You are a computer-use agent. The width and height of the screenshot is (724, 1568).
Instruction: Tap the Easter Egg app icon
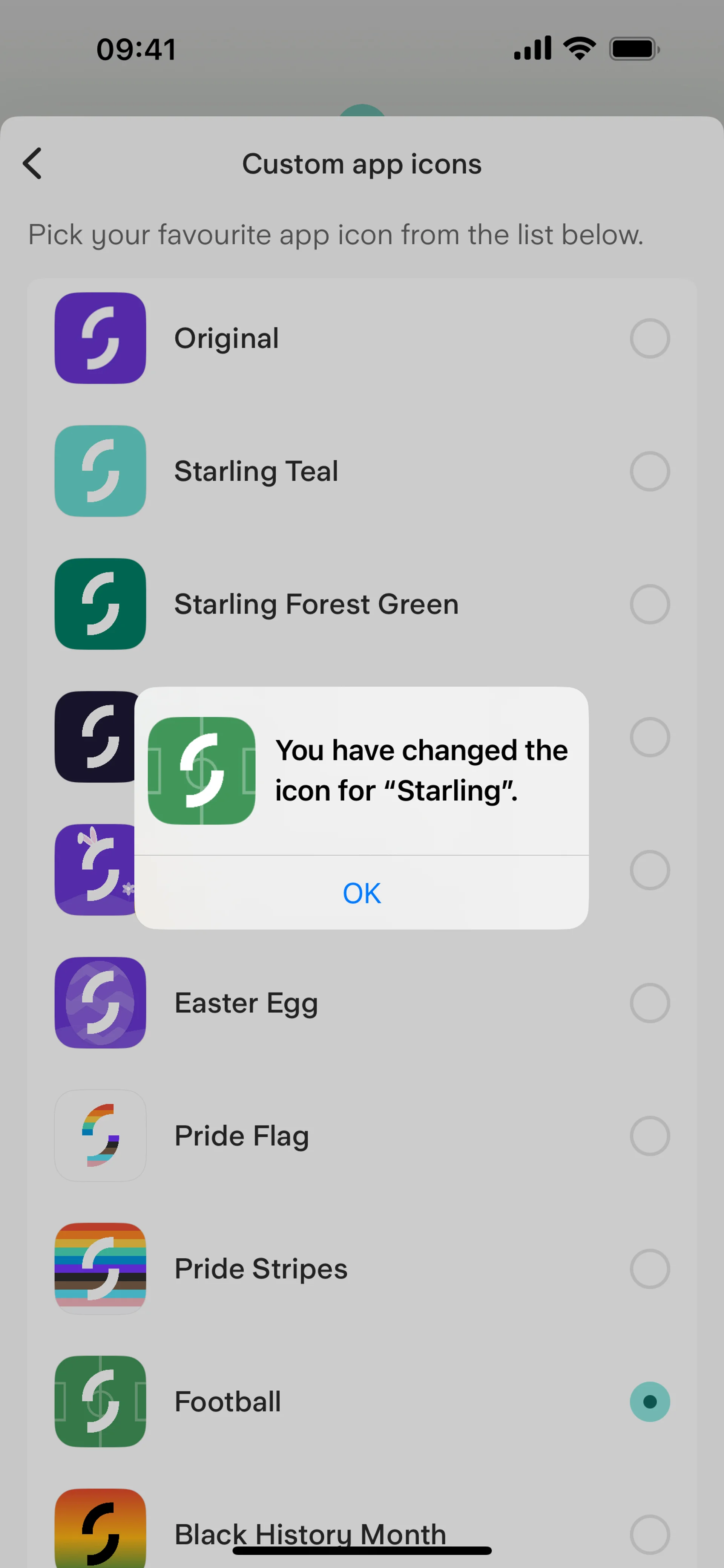click(x=100, y=1002)
